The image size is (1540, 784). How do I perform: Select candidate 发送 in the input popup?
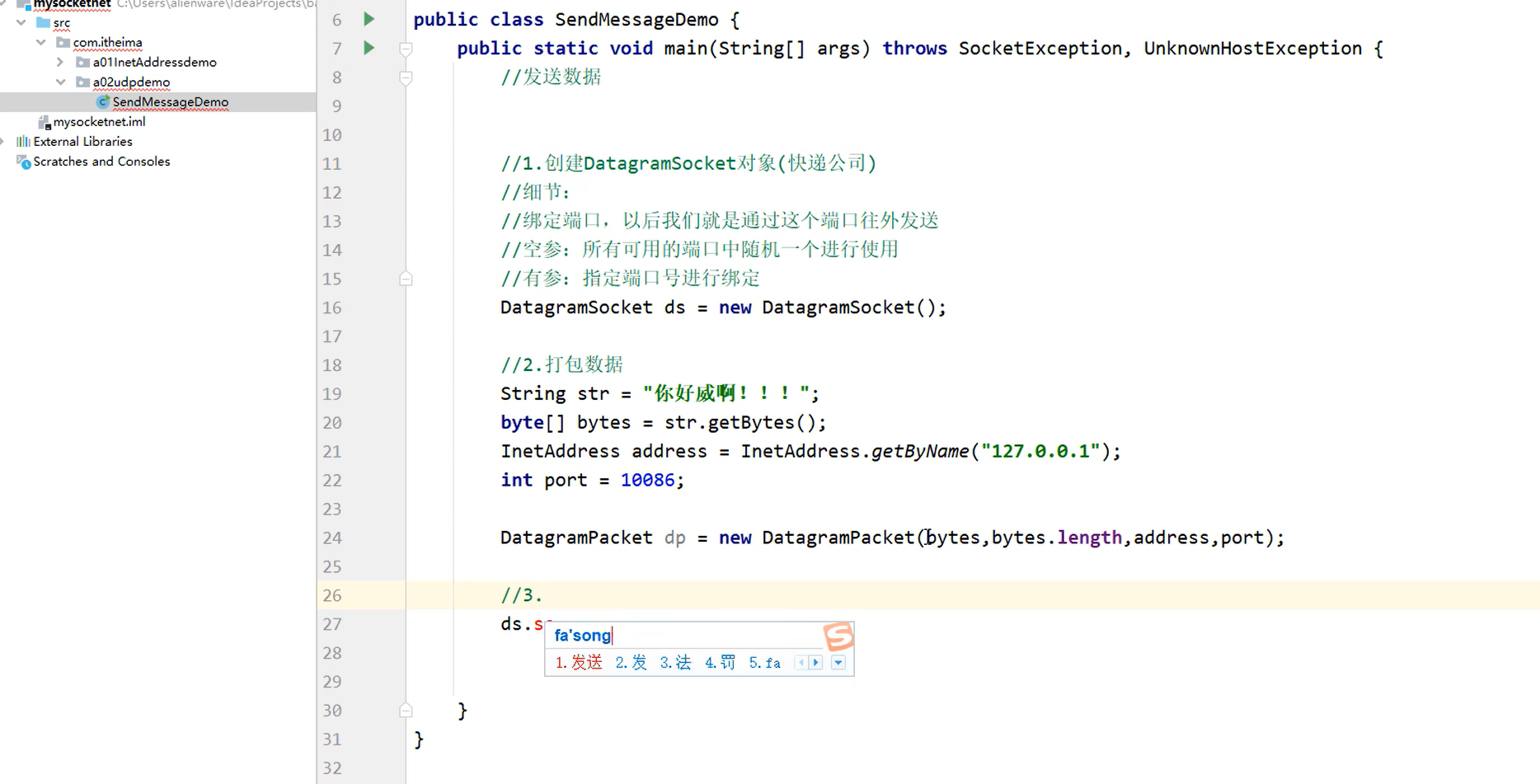tap(587, 662)
